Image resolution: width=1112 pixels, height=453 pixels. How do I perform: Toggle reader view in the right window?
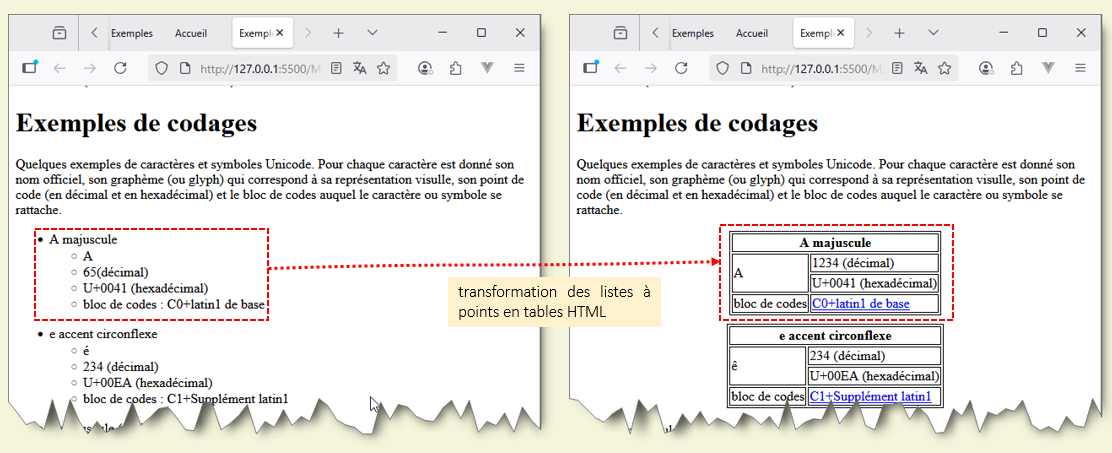coord(897,69)
